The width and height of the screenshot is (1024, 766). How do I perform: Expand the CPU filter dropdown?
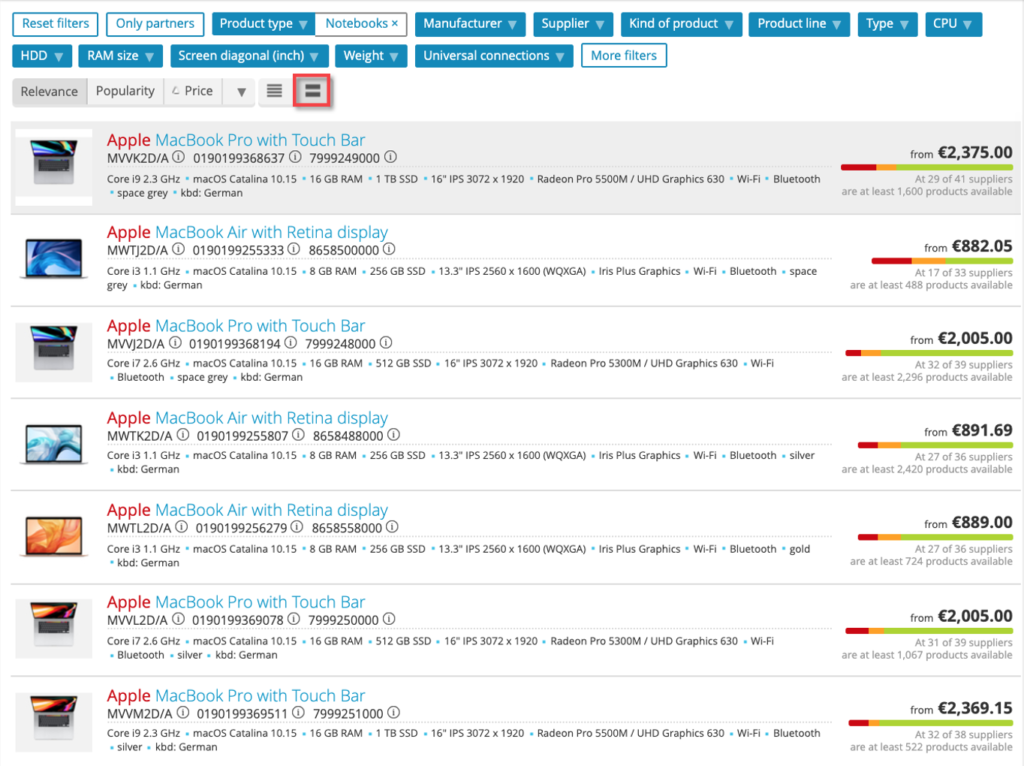pyautogui.click(x=953, y=24)
